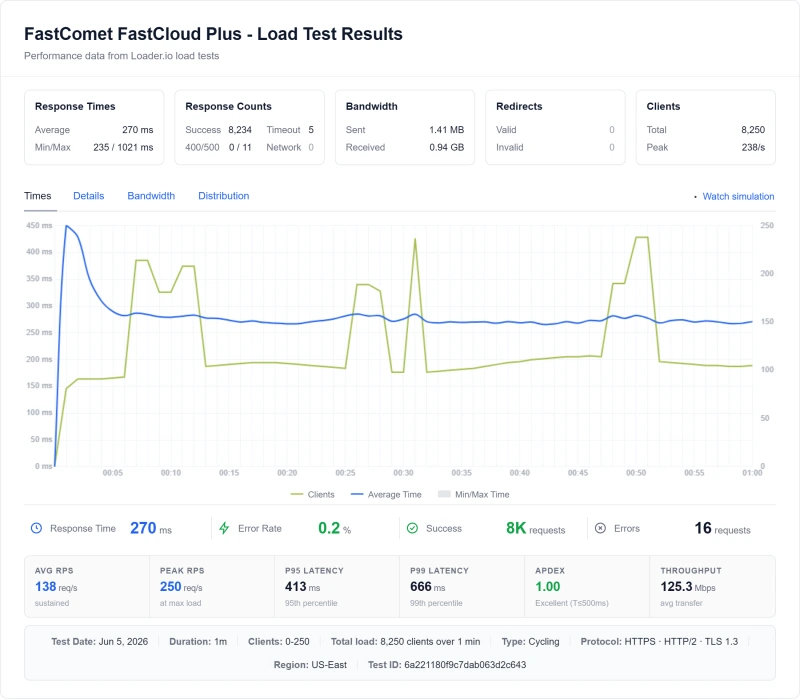
Task: Click the Bandwidth card heading
Action: (x=371, y=106)
